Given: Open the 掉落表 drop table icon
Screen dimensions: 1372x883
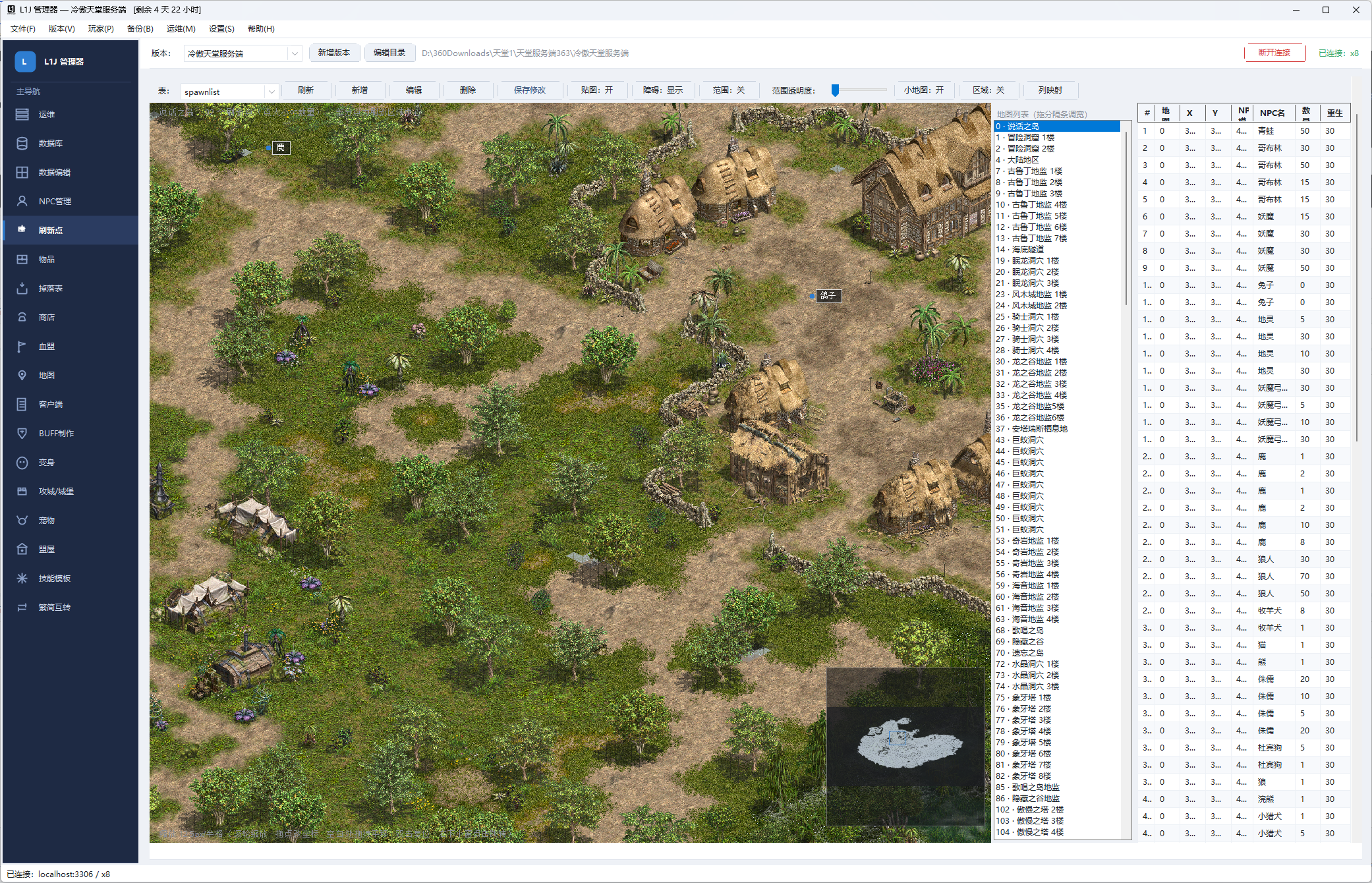Looking at the screenshot, I should pyautogui.click(x=22, y=288).
